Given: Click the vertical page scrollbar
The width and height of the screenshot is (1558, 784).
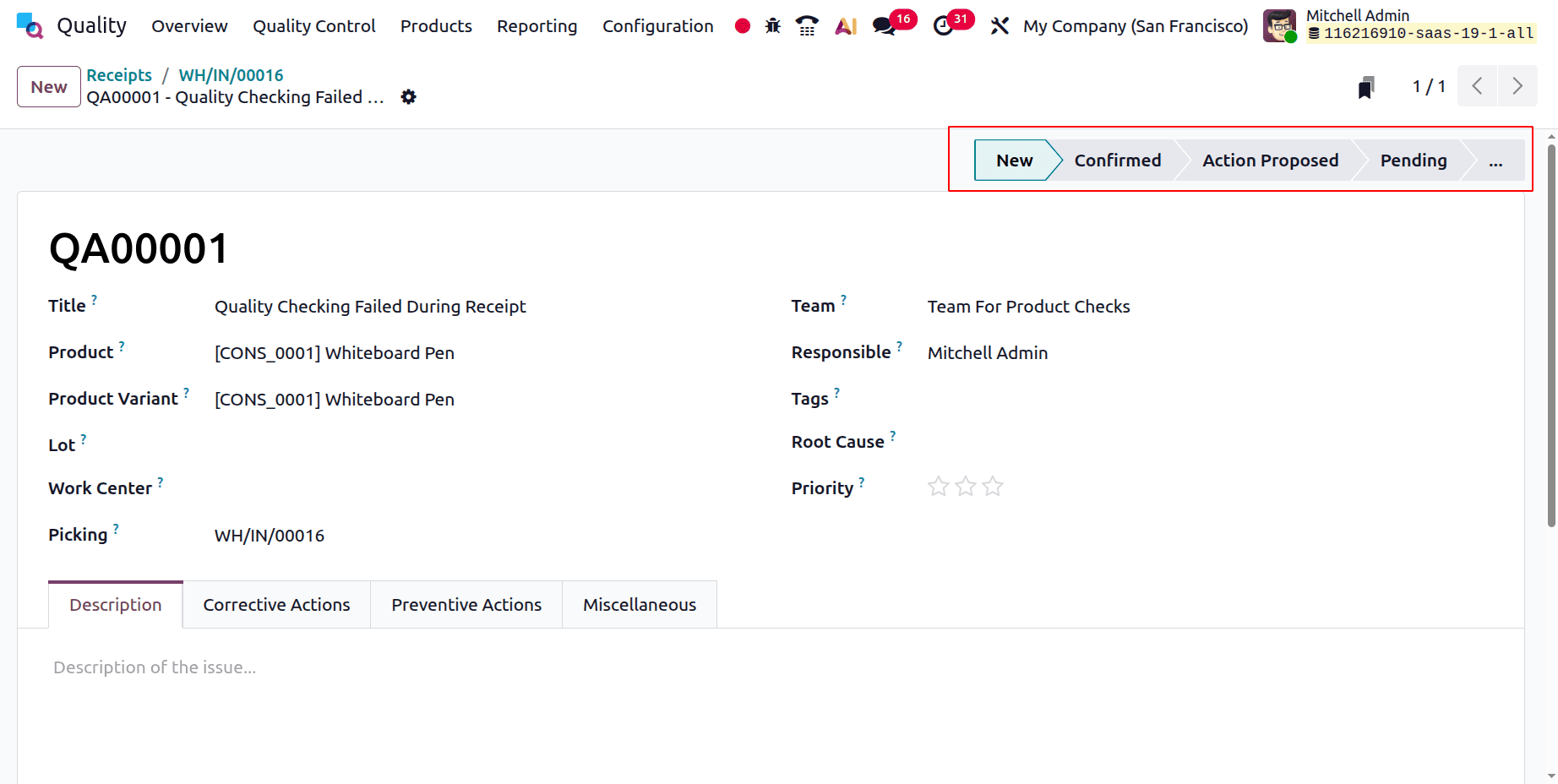Looking at the screenshot, I should [x=1551, y=336].
